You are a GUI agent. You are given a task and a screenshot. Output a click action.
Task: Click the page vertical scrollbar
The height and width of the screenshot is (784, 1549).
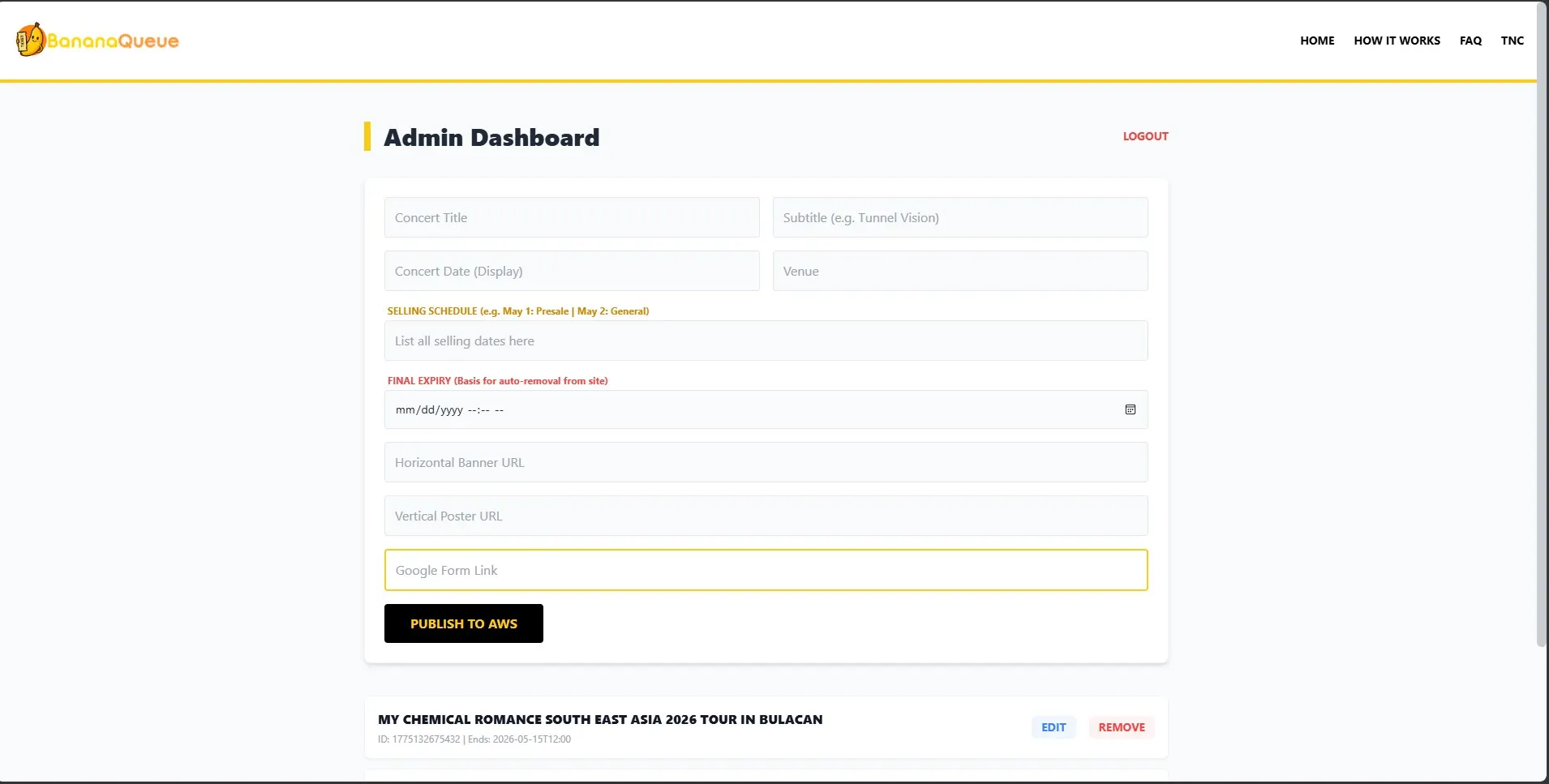(x=1543, y=324)
